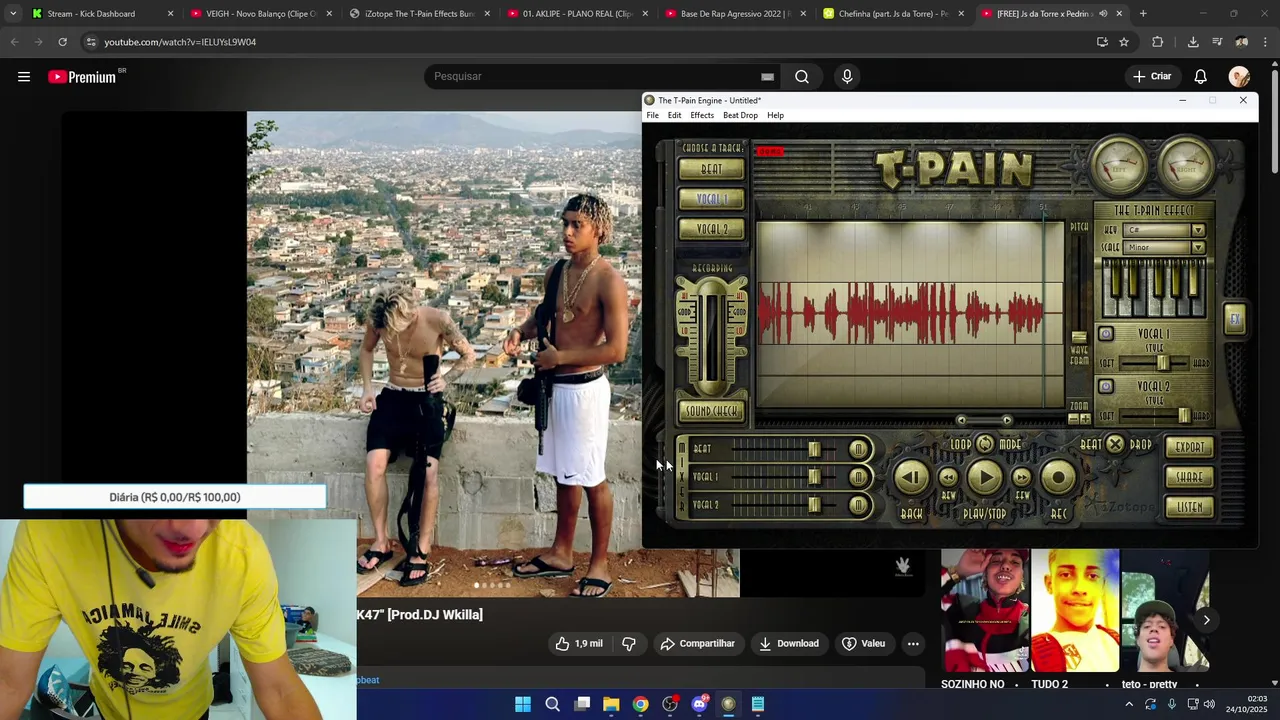The width and height of the screenshot is (1280, 720).
Task: Open the SOZINHO NO short thumbnail
Action: click(985, 610)
